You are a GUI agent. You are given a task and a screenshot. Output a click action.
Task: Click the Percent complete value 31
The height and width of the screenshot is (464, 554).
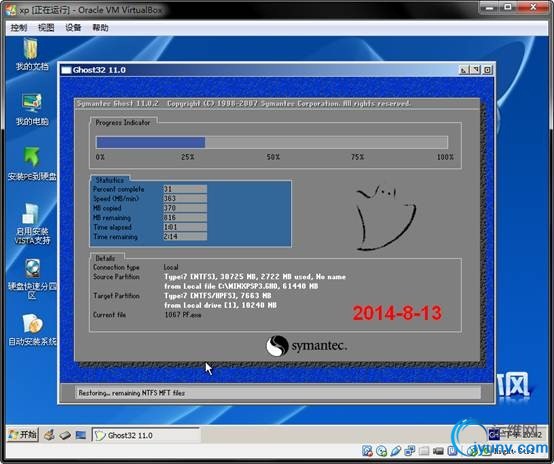click(x=185, y=189)
